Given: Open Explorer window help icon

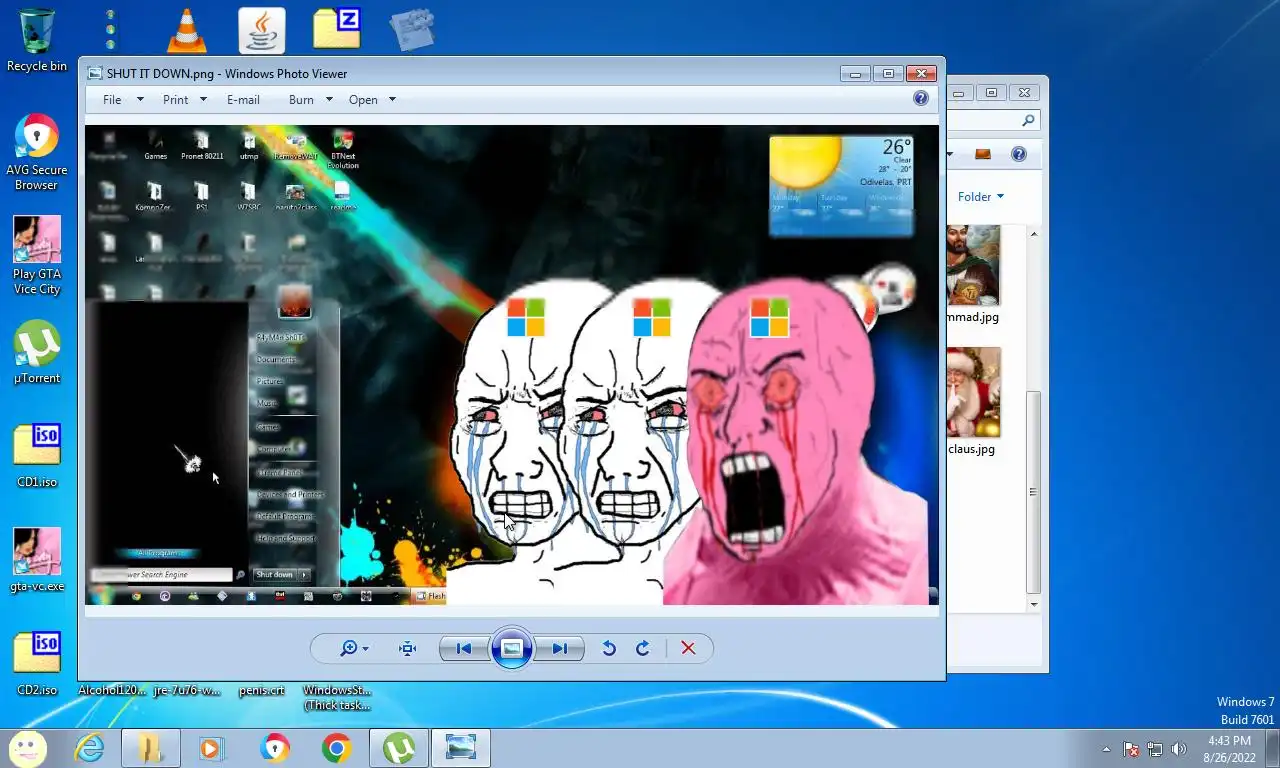Looking at the screenshot, I should point(1019,154).
